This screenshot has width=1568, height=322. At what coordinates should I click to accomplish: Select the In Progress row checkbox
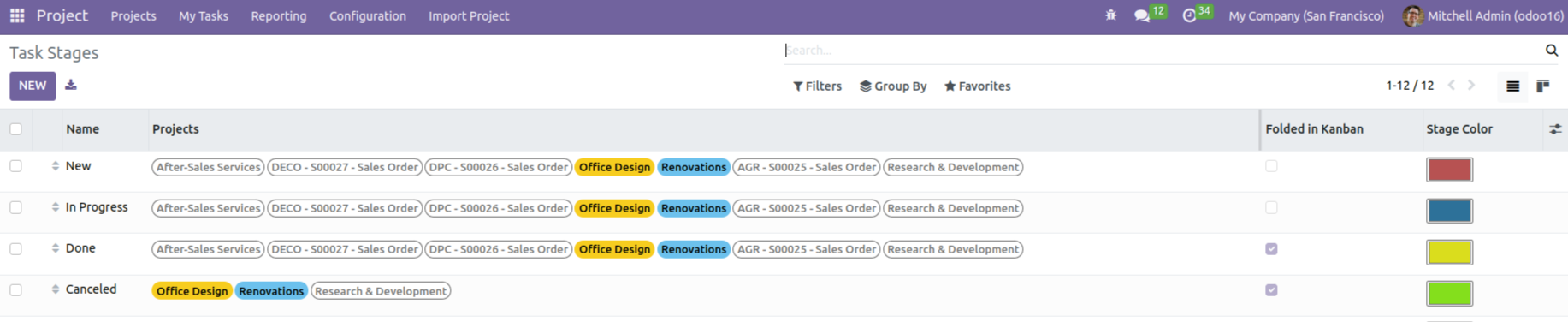(16, 207)
